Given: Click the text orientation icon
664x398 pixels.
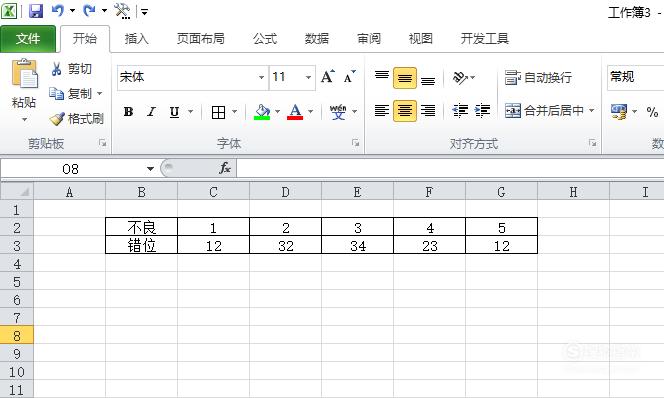Looking at the screenshot, I should (460, 78).
